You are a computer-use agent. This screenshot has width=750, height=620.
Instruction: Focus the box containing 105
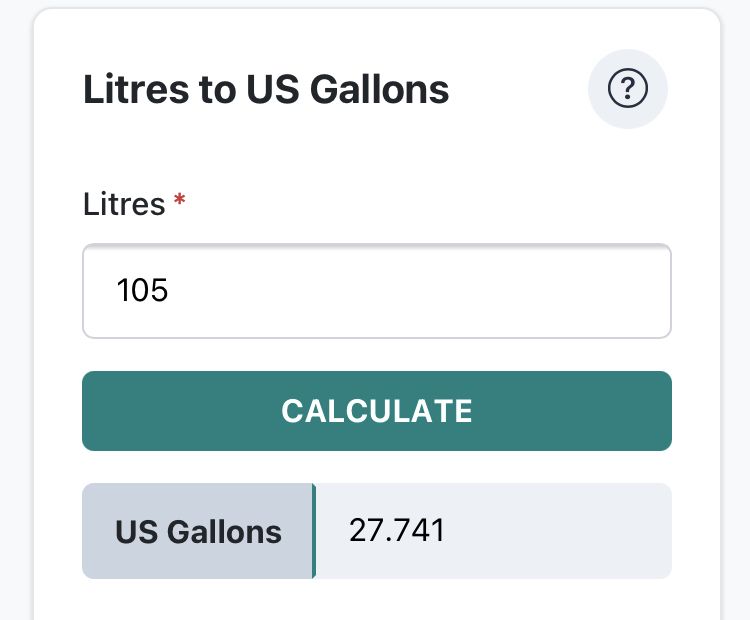[376, 291]
